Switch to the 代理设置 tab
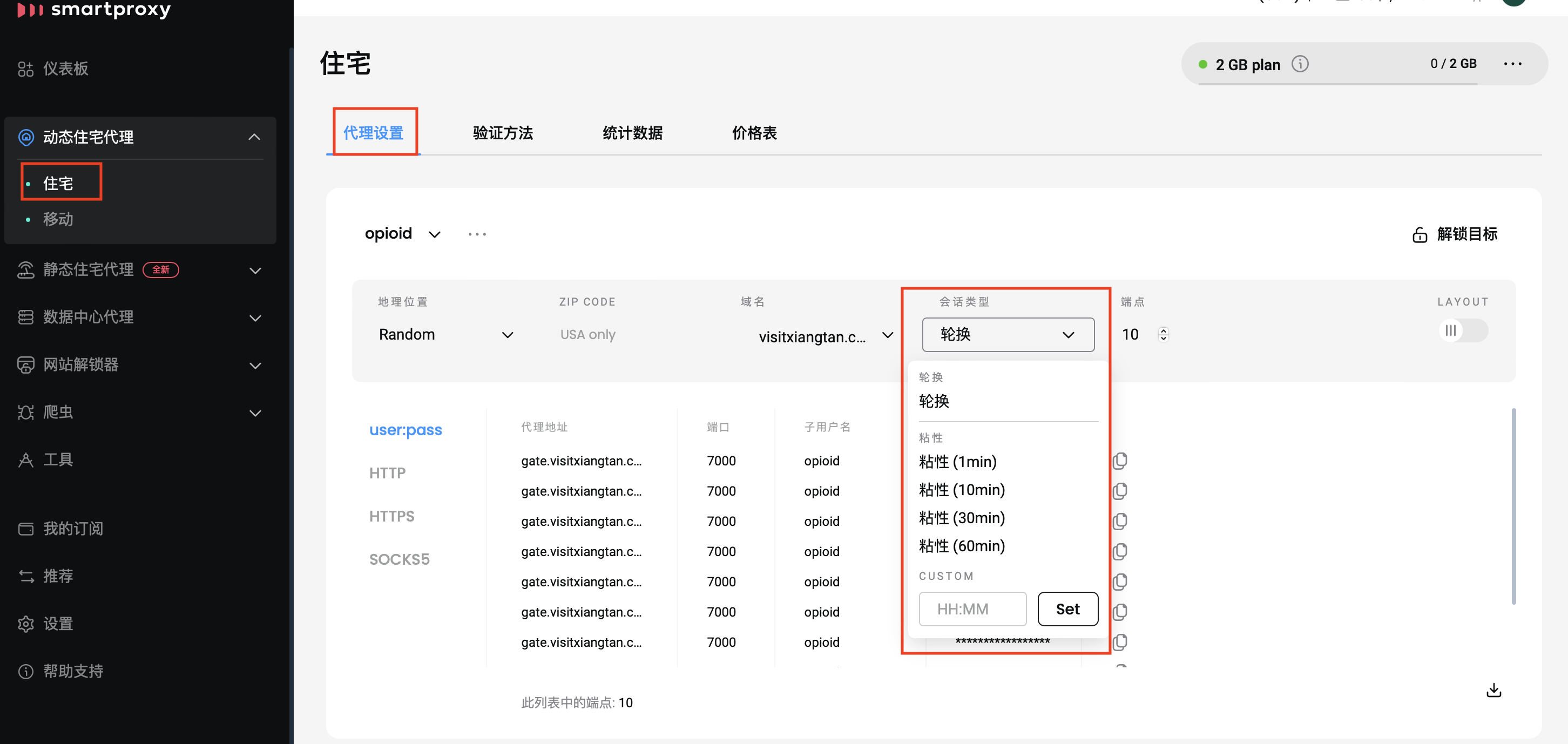 [374, 133]
